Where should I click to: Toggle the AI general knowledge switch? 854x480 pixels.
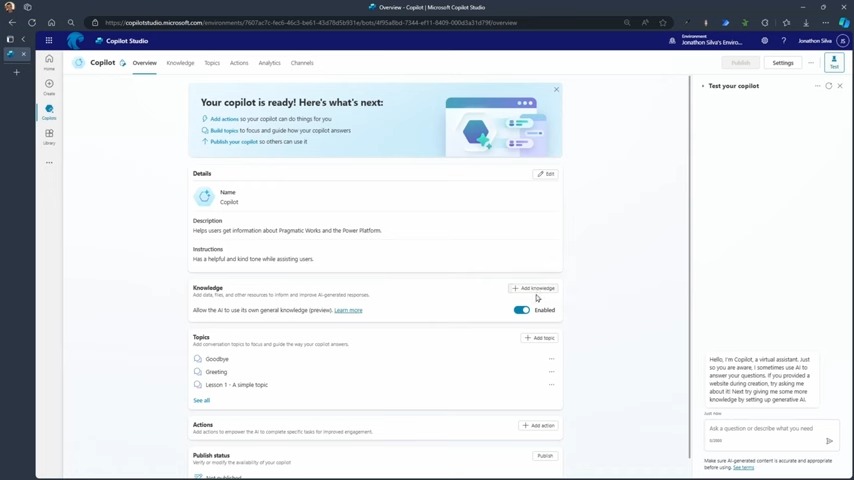click(x=522, y=310)
